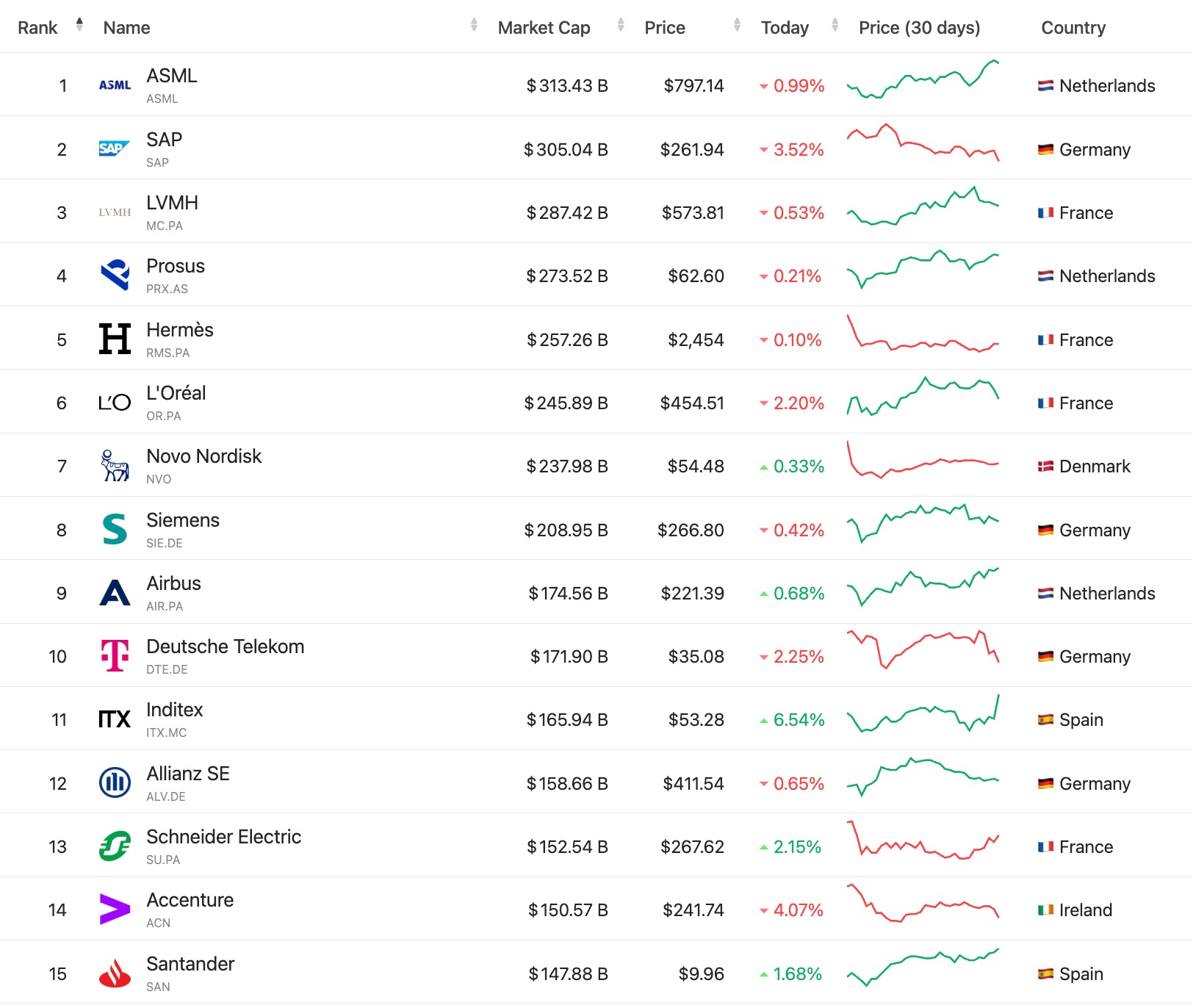Click the ASML company logo
The width and height of the screenshot is (1193, 1008).
115,85
